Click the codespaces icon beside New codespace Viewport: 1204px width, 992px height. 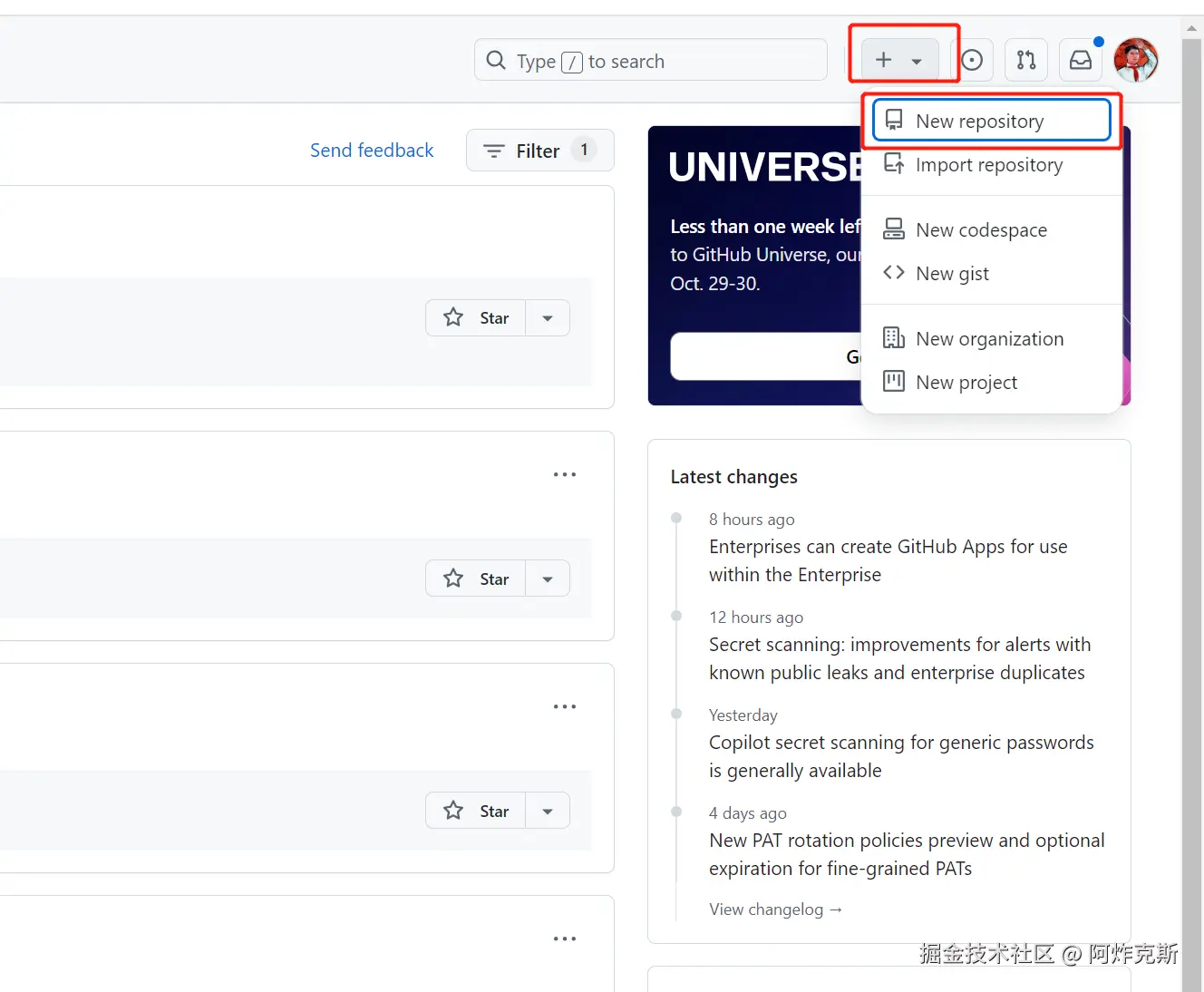pyautogui.click(x=894, y=229)
